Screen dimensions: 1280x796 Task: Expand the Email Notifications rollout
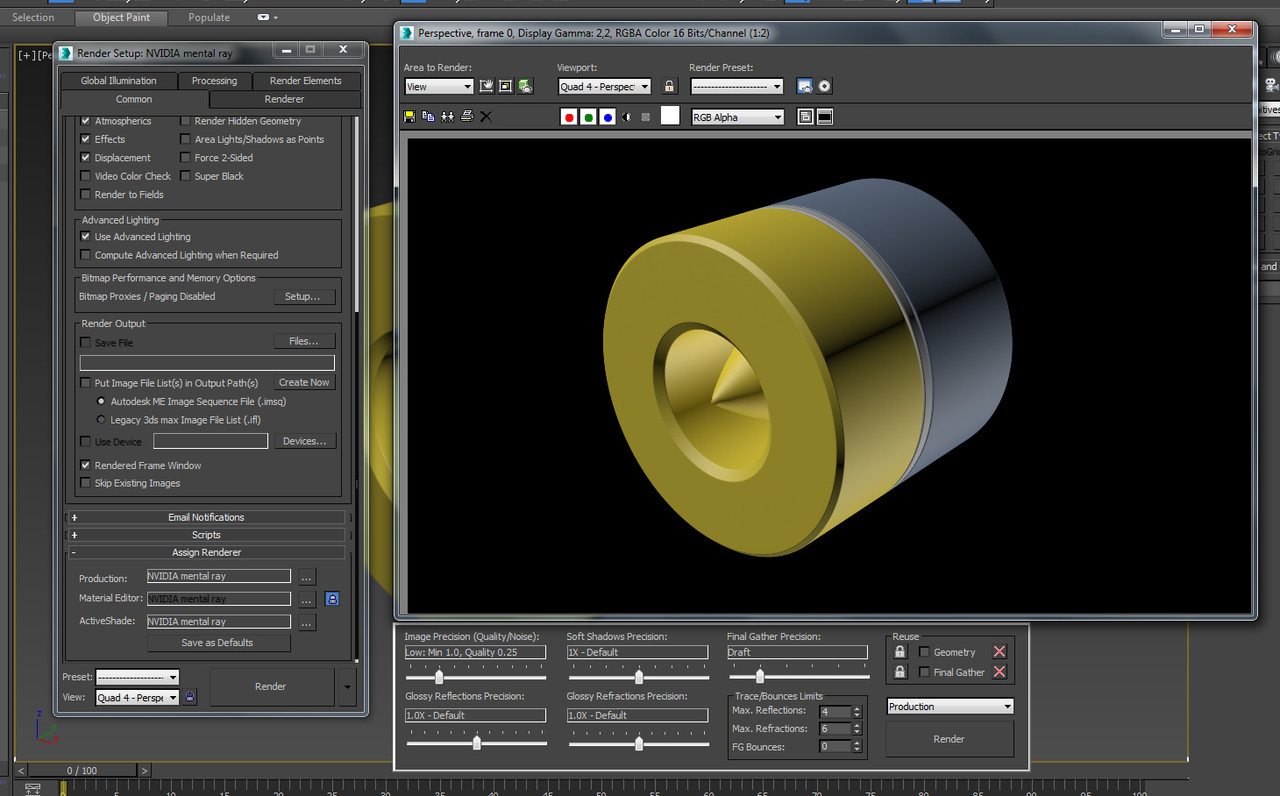point(206,516)
